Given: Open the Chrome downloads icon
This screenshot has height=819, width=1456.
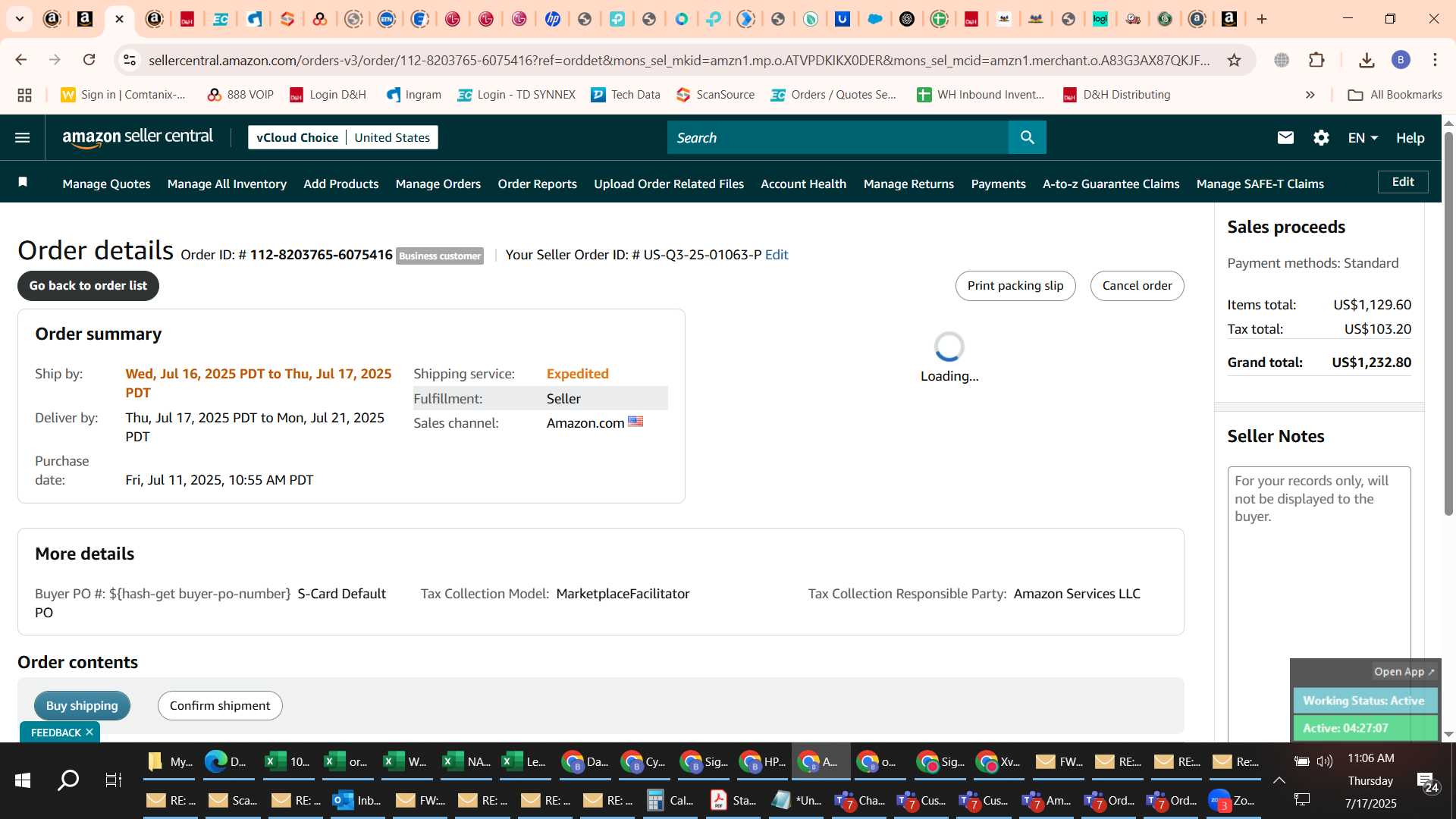Looking at the screenshot, I should pyautogui.click(x=1367, y=60).
